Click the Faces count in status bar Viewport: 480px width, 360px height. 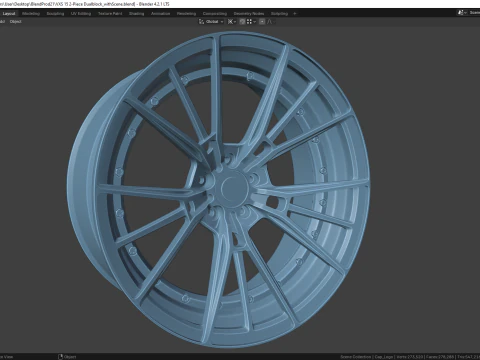click(x=440, y=357)
